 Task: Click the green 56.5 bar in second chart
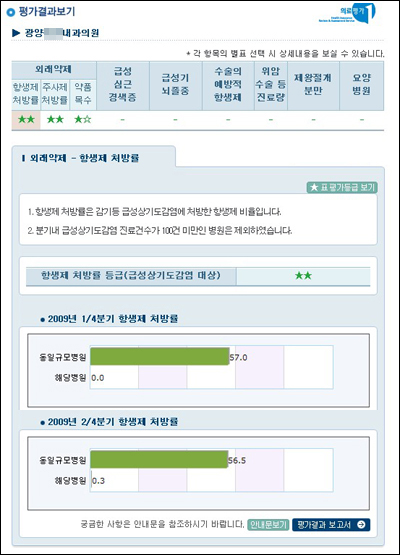pos(159,459)
